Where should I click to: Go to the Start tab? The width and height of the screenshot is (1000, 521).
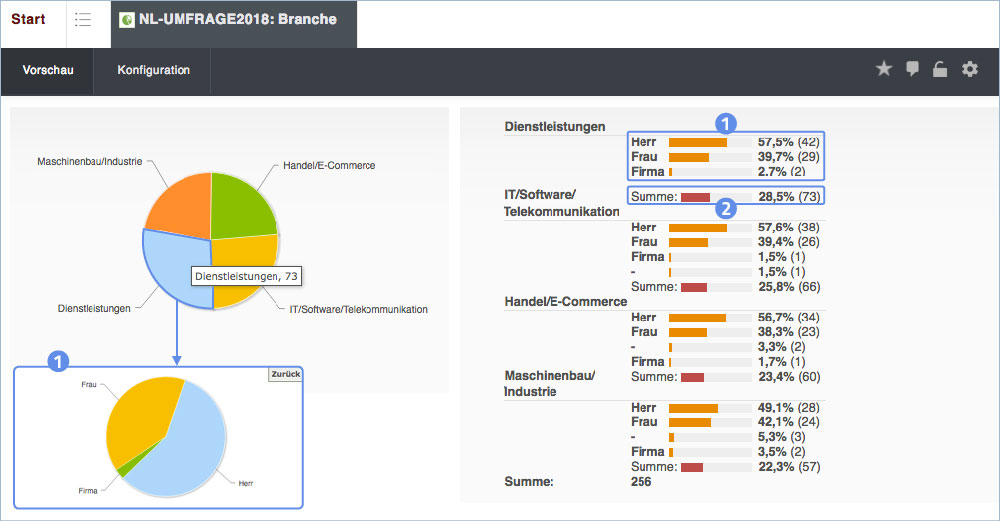pyautogui.click(x=28, y=19)
